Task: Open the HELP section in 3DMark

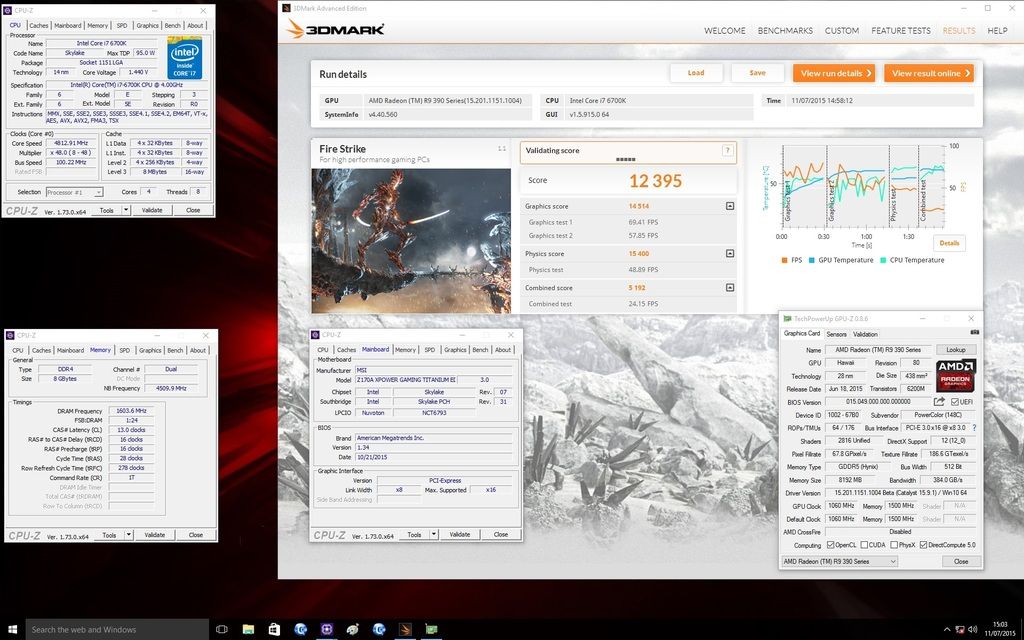Action: pyautogui.click(x=997, y=31)
